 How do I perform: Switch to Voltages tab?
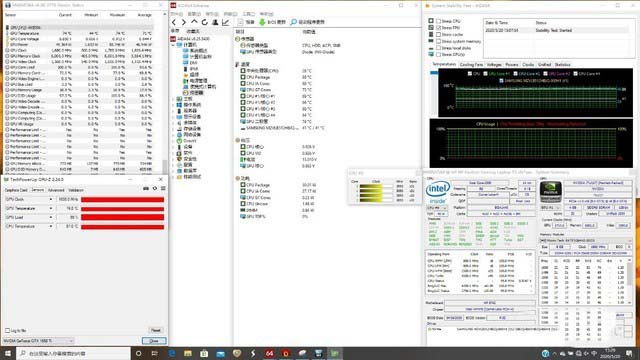pyautogui.click(x=494, y=64)
